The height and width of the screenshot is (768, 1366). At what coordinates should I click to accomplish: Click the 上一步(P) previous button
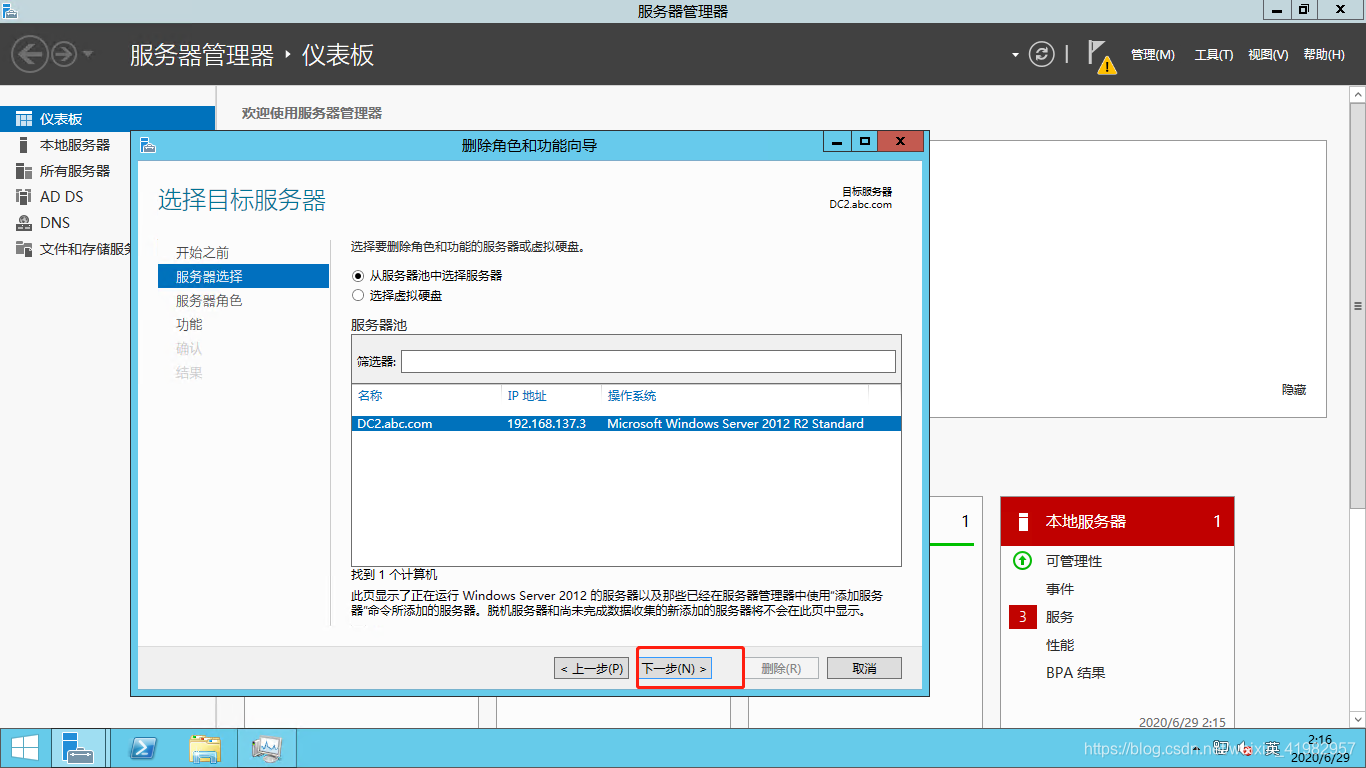593,668
